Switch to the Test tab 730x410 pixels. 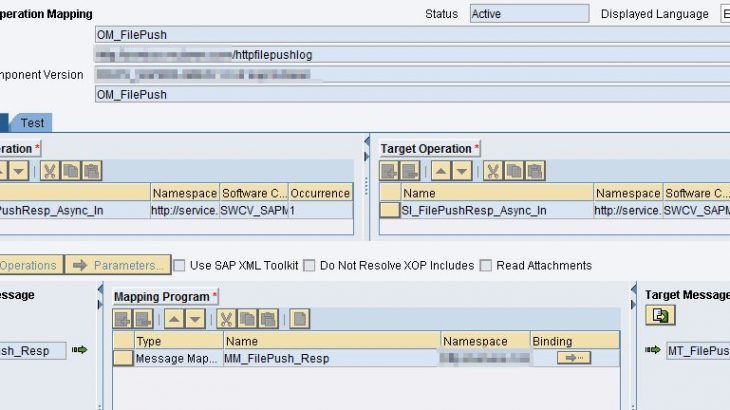click(32, 123)
